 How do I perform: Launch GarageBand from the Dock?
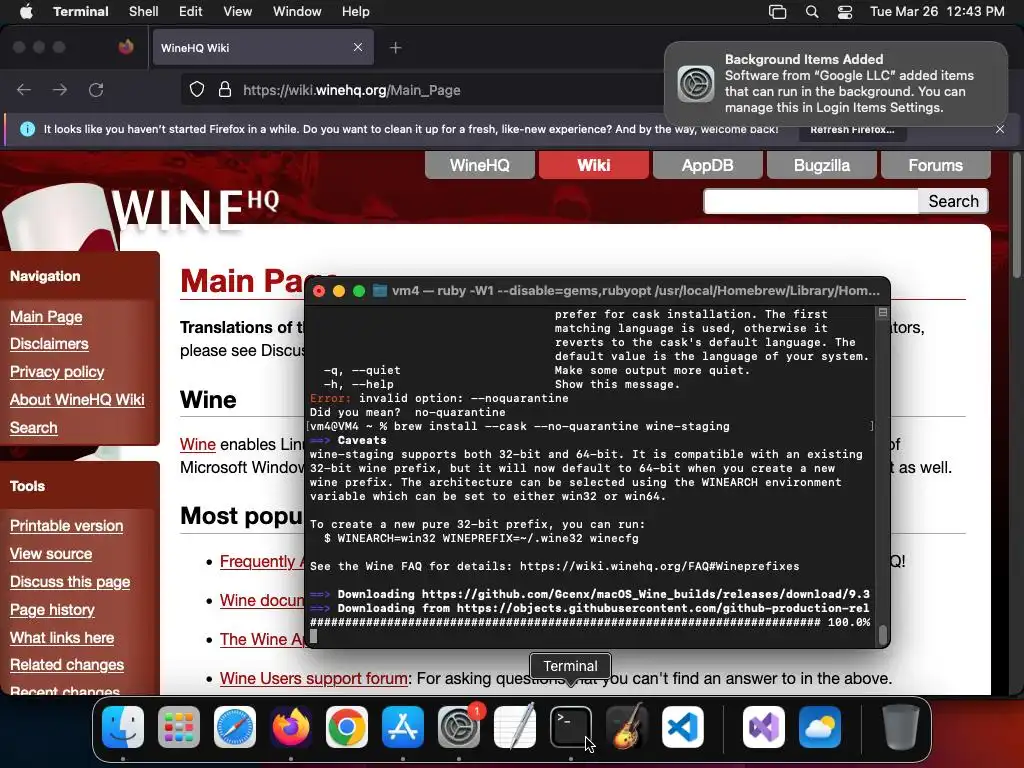tap(627, 727)
